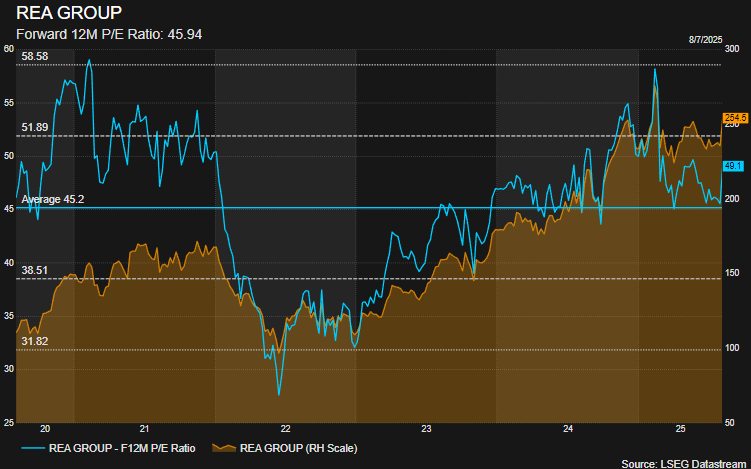Toggle the REA GROUP (RH Scale) legend label

point(300,448)
